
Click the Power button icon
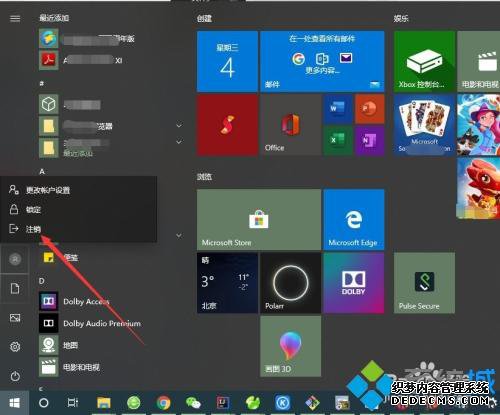tap(15, 376)
